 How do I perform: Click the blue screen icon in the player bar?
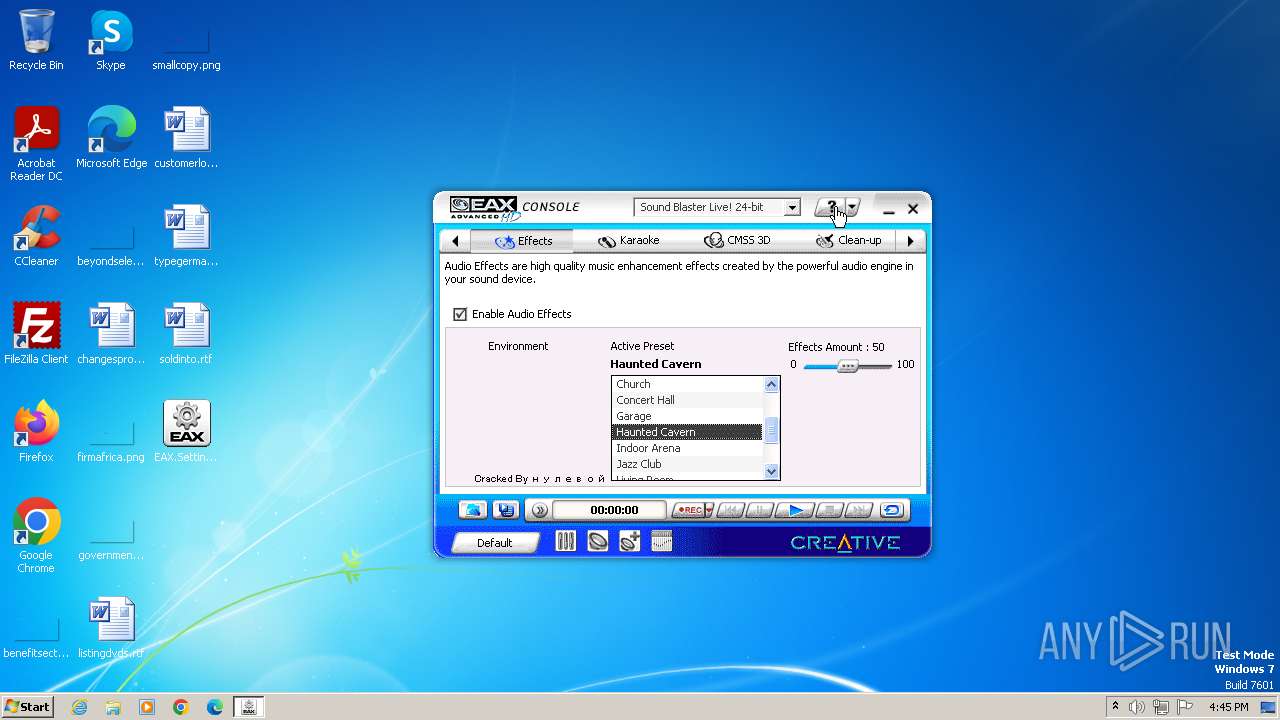(x=473, y=510)
